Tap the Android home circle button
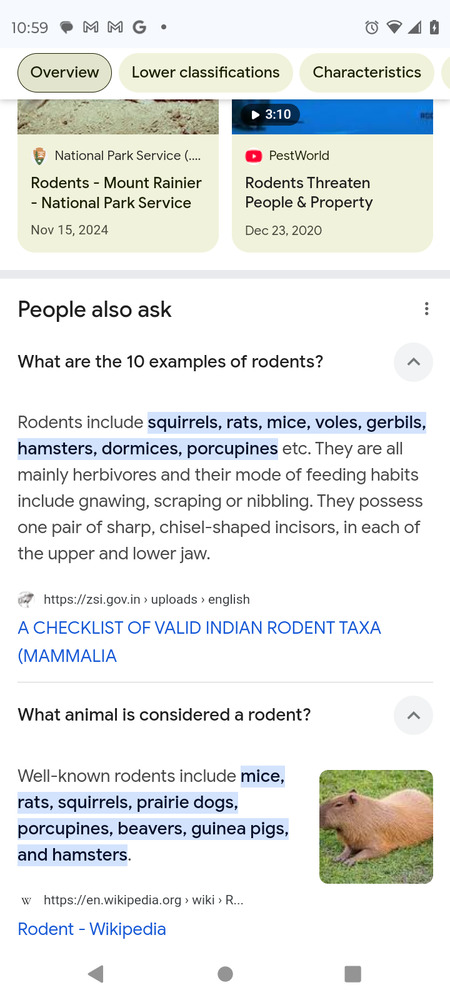This screenshot has width=450, height=1000. [x=225, y=973]
